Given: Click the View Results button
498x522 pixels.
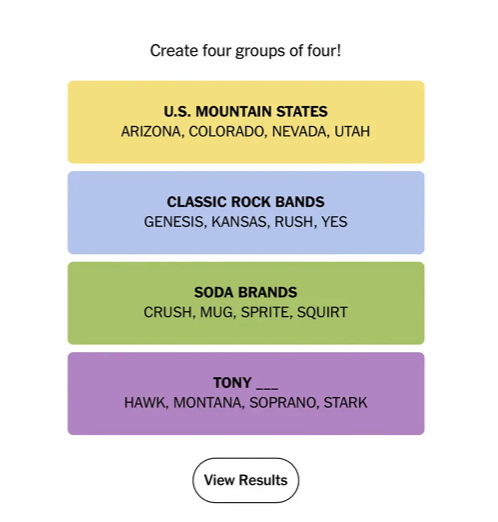Looking at the screenshot, I should [245, 480].
